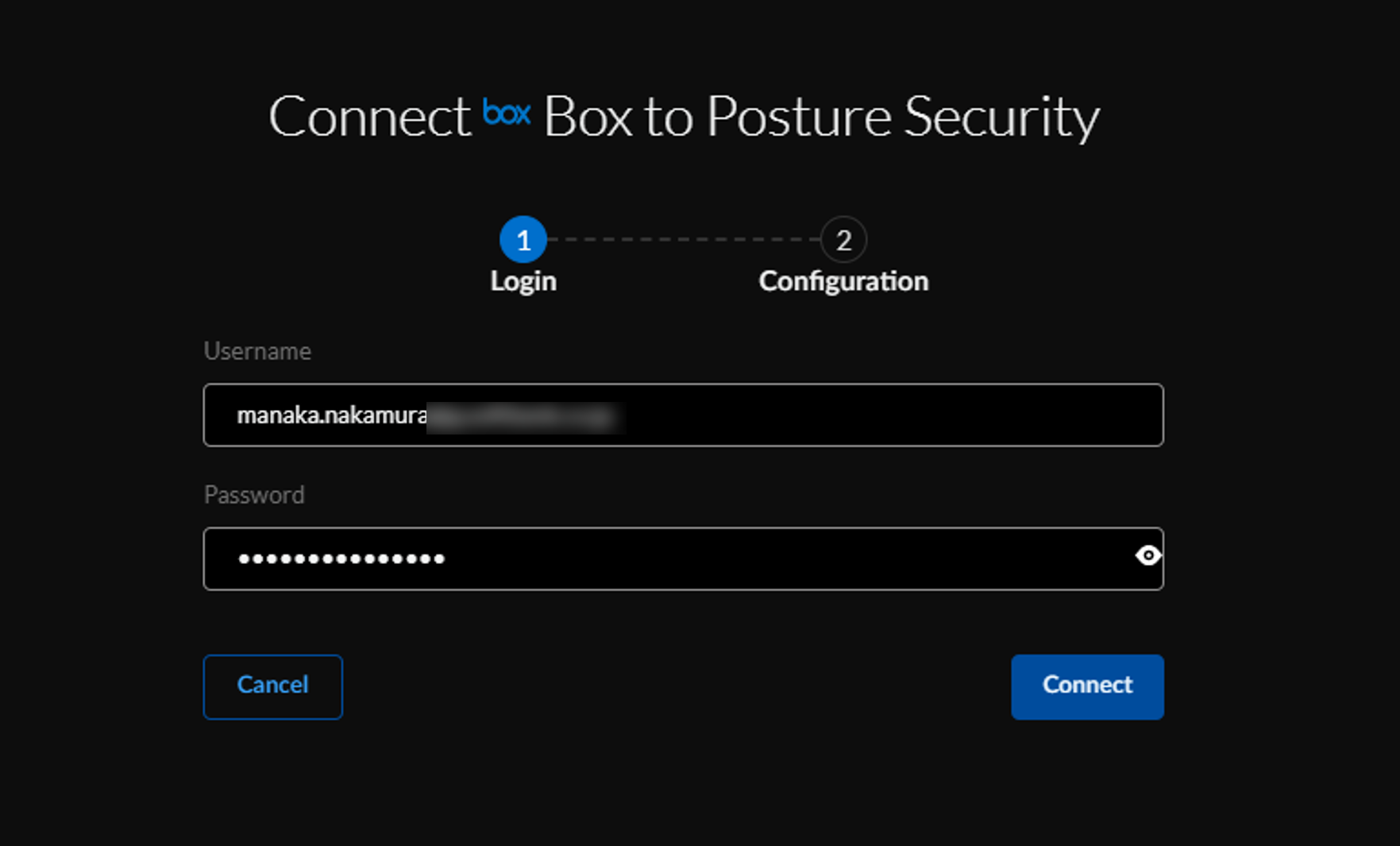This screenshot has width=1400, height=846.
Task: Select step 2 Configuration circle
Action: (843, 239)
